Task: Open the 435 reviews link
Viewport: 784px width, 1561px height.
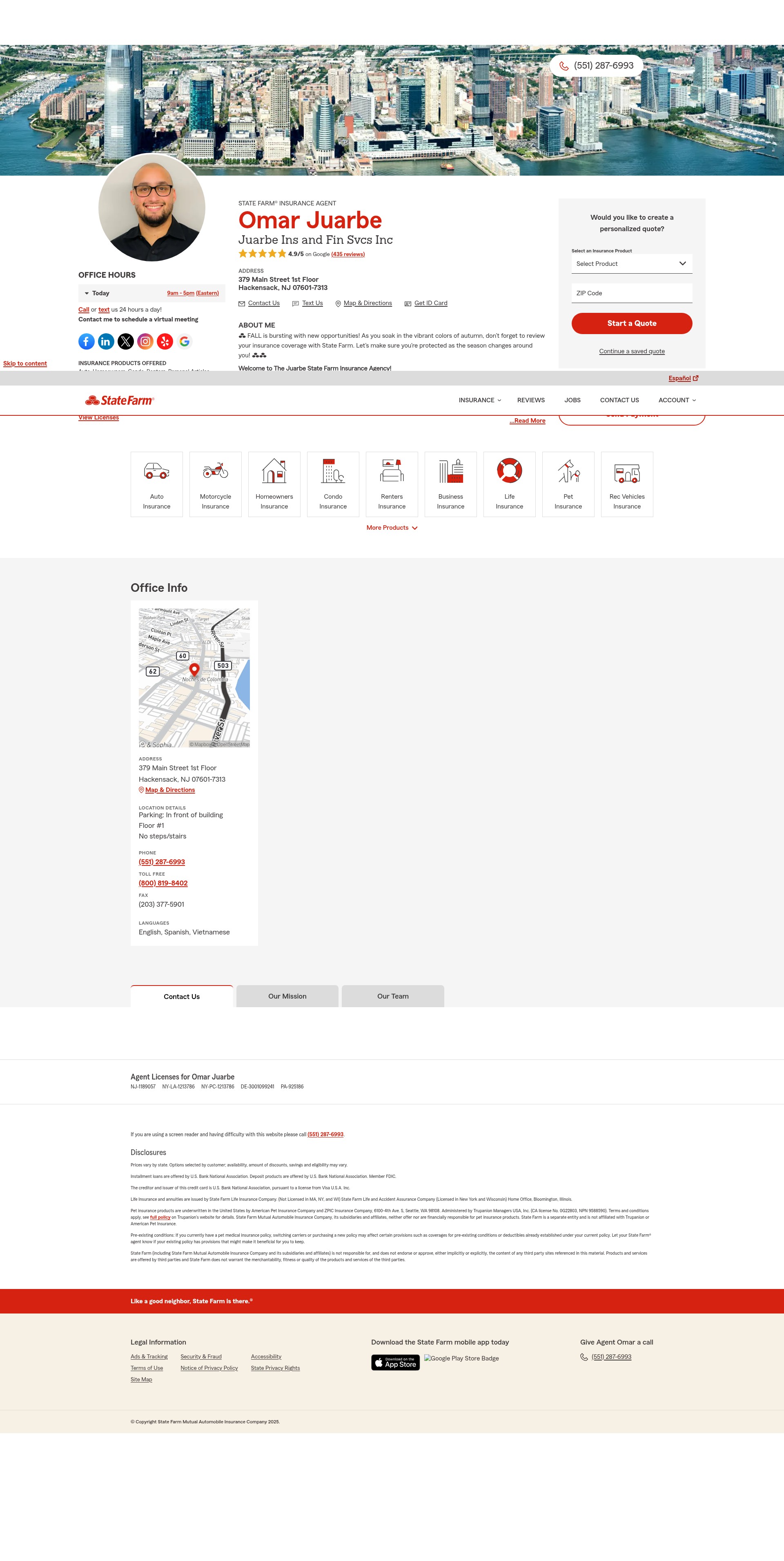Action: coord(348,254)
